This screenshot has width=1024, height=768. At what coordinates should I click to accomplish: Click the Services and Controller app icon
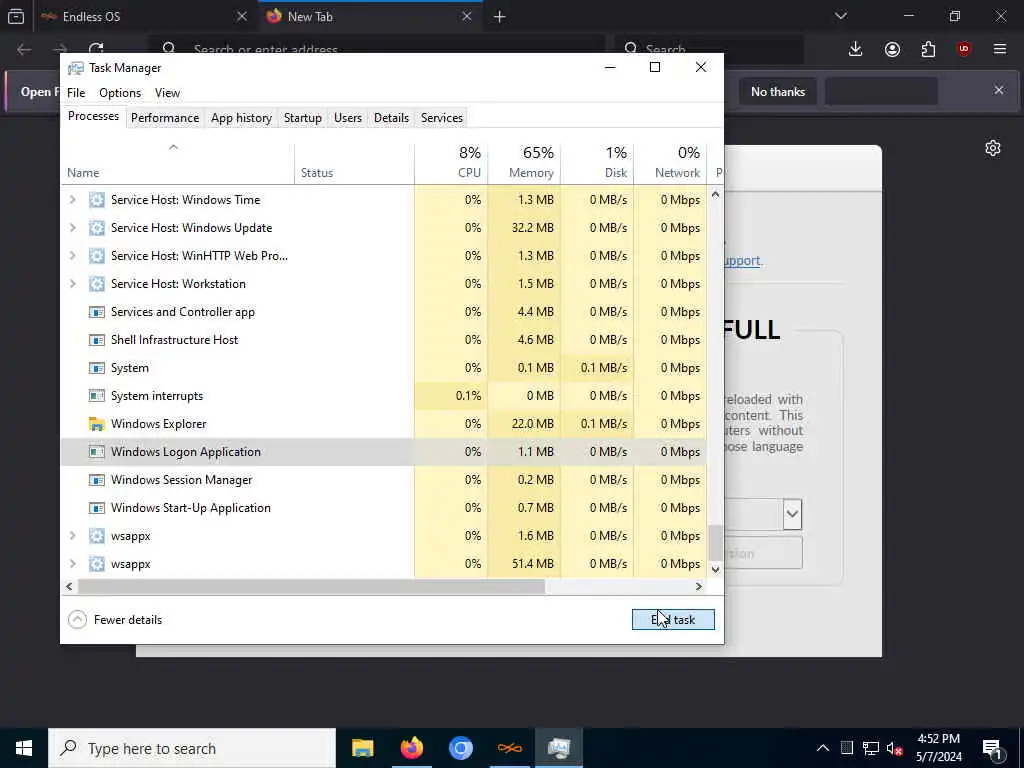click(97, 312)
